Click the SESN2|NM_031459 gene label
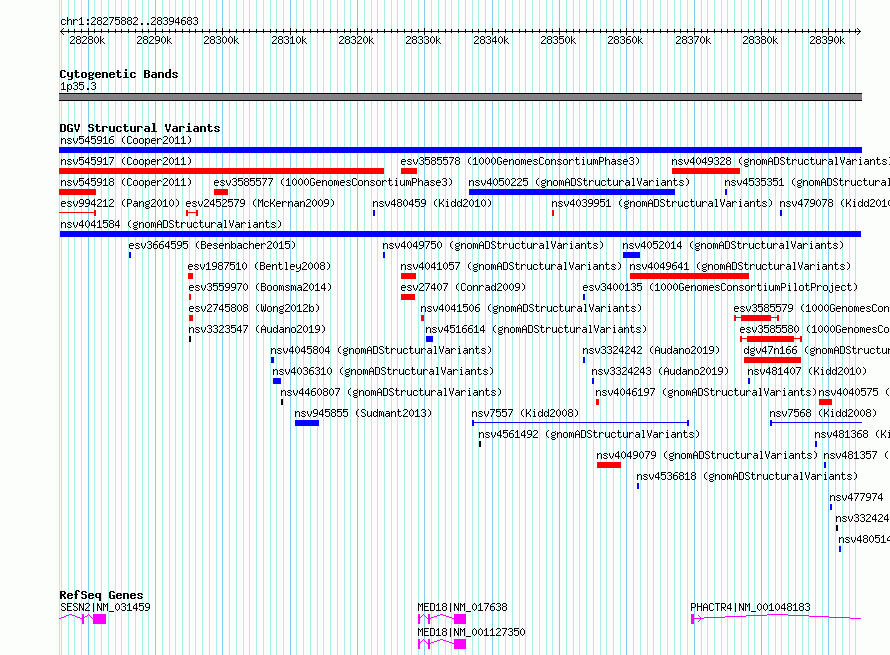The image size is (890, 655). click(105, 607)
